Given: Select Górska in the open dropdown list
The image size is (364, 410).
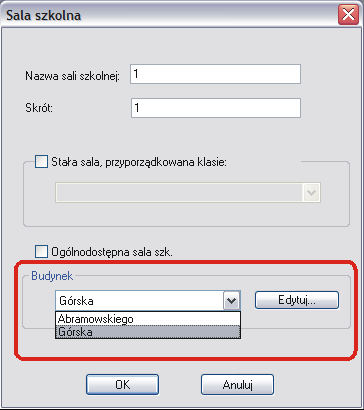Looking at the screenshot, I should click(148, 332).
